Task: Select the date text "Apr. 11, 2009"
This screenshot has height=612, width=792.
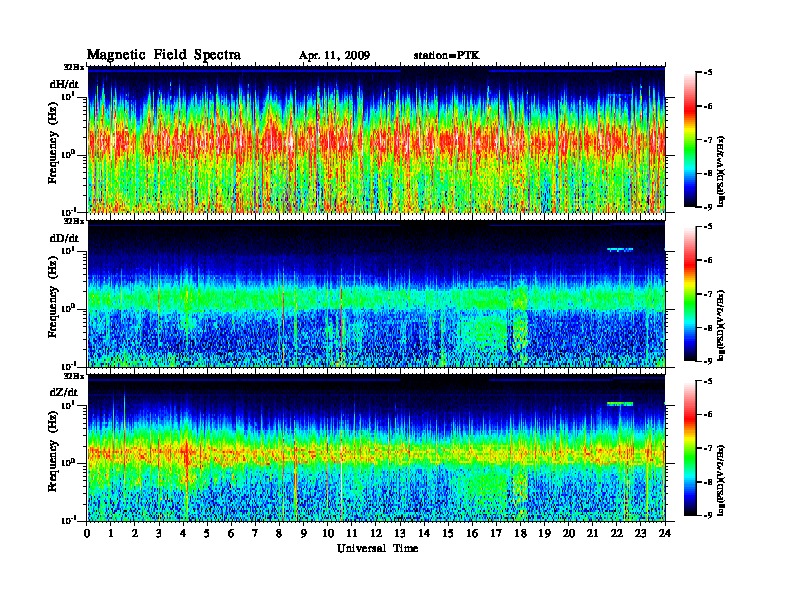Action: pos(334,56)
